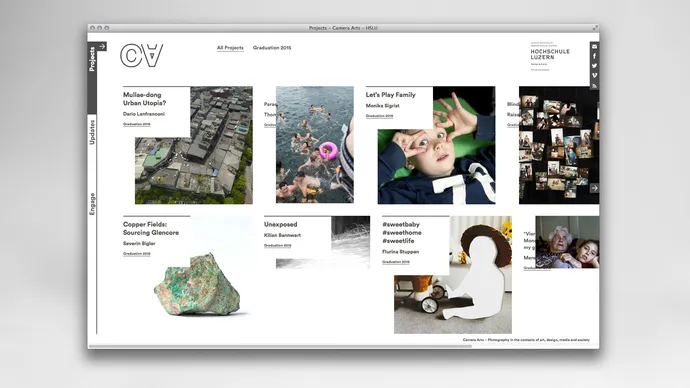The image size is (690, 388).
Task: Select the vertical Updates tab
Action: coord(92,132)
